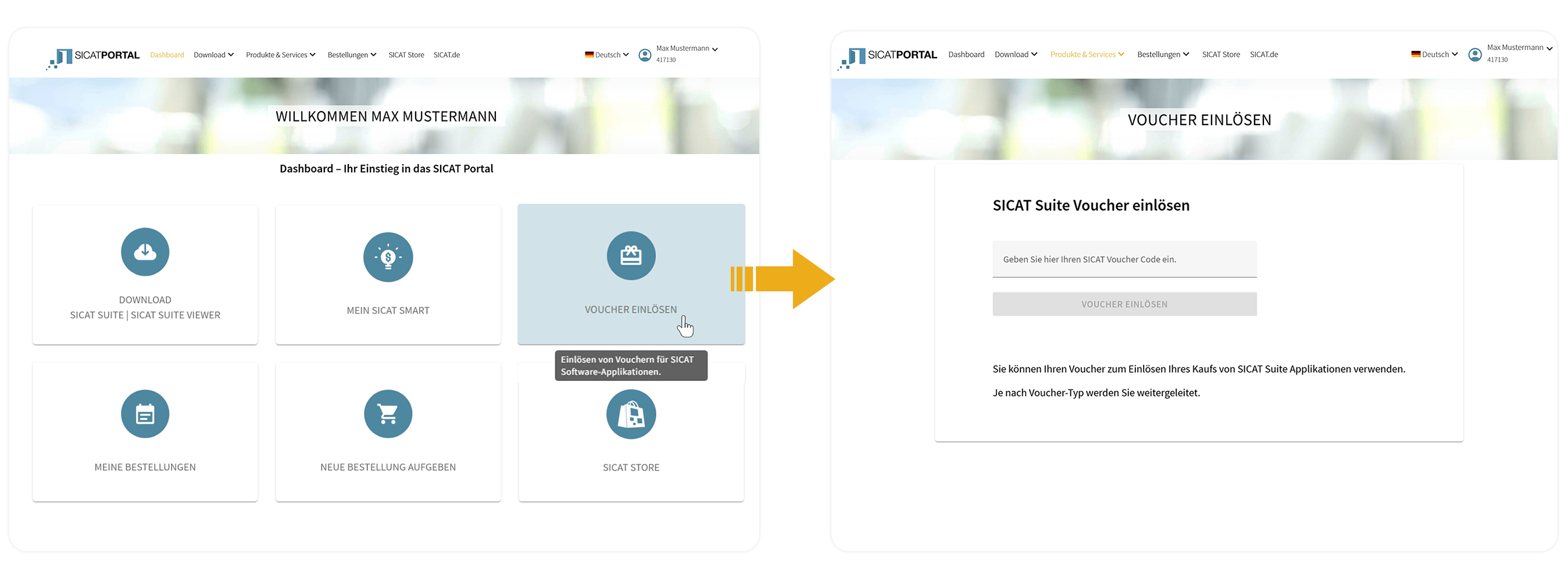Open SICAT.de link in right window navigation
This screenshot has width=1568, height=578.
click(1264, 54)
